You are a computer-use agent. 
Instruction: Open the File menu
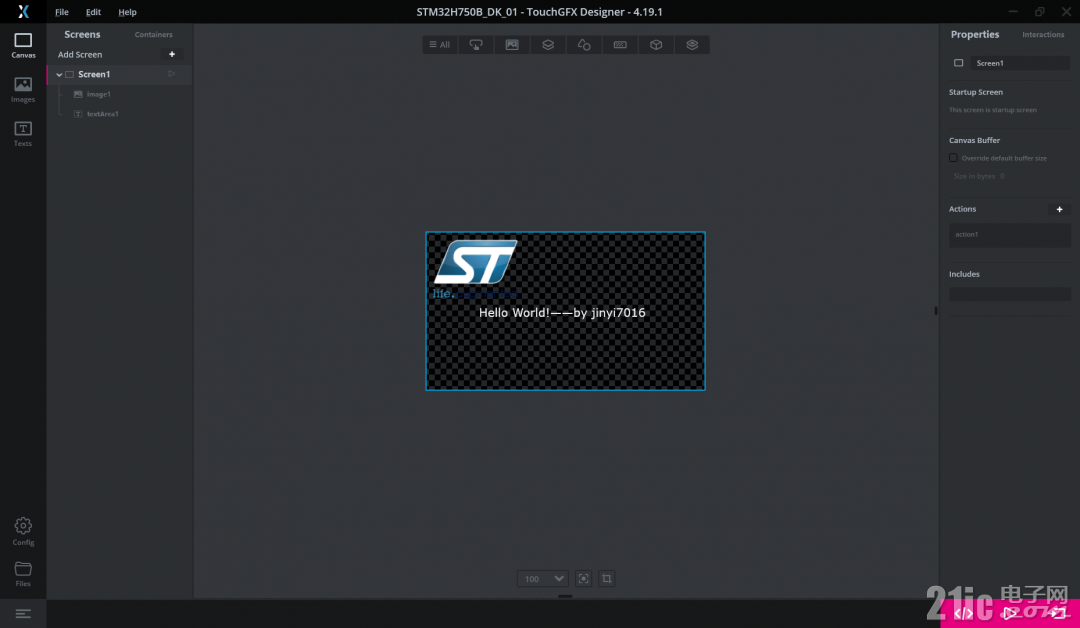click(62, 12)
